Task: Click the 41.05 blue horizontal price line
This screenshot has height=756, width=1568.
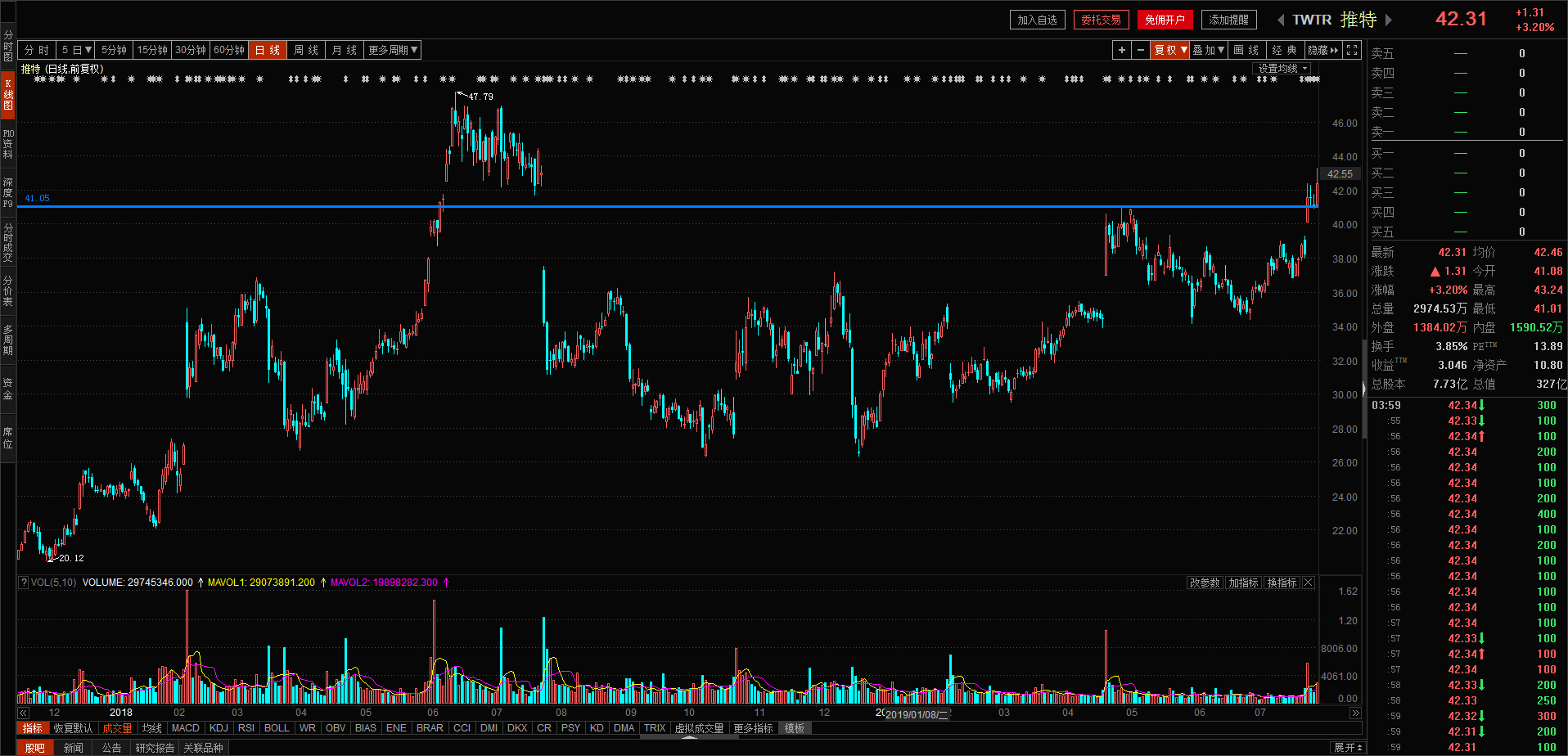Action: [x=668, y=206]
